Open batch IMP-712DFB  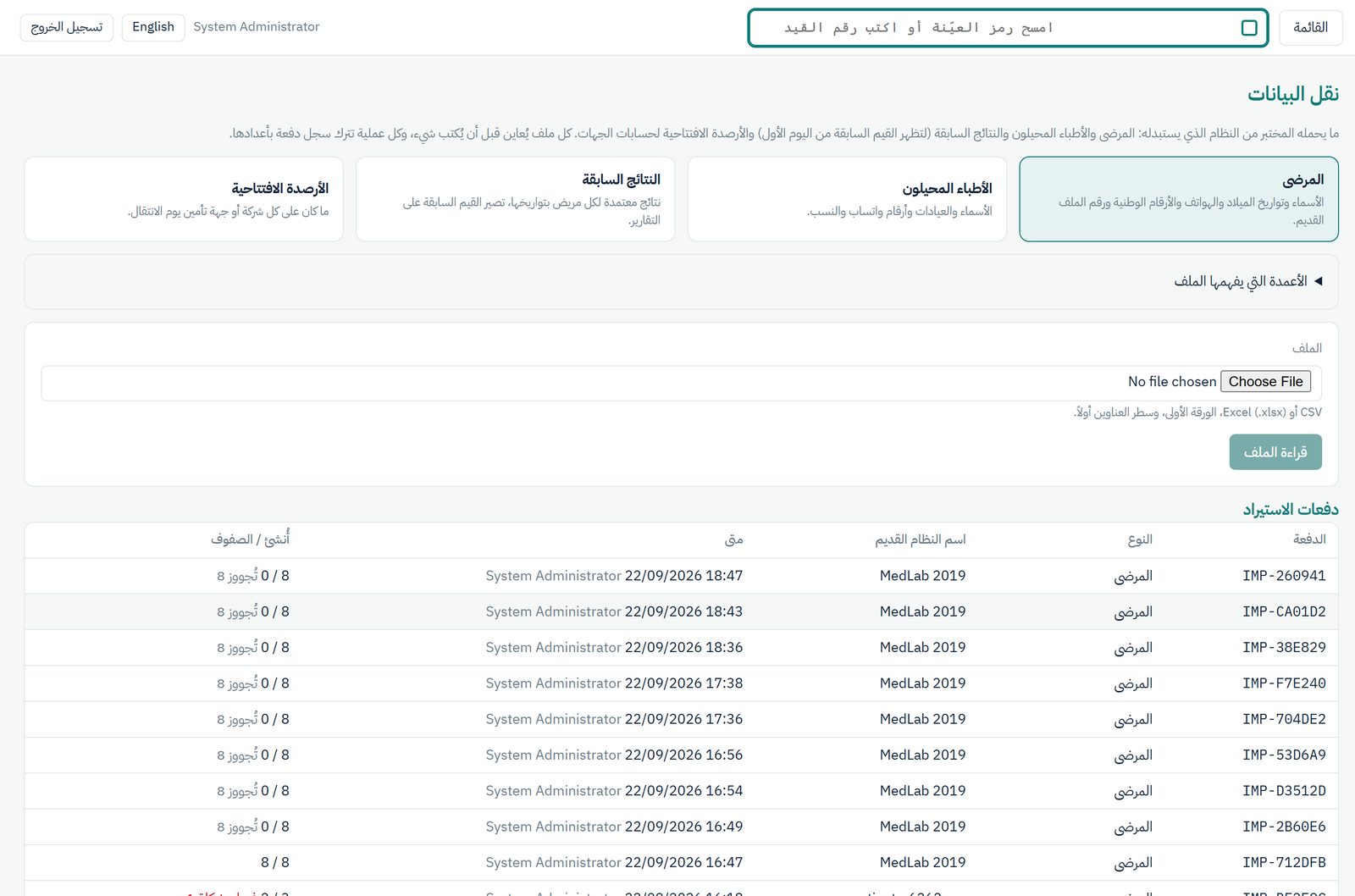coord(1284,862)
